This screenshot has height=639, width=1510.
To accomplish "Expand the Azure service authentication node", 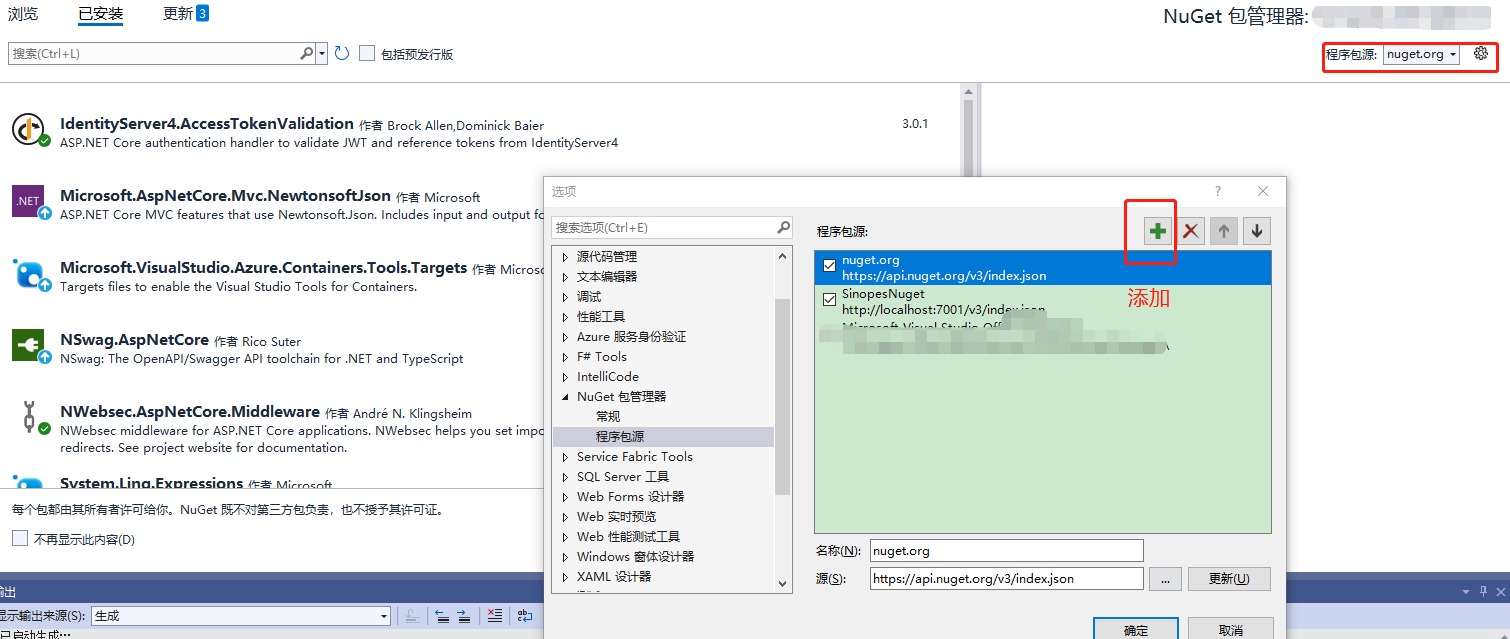I will coord(565,337).
